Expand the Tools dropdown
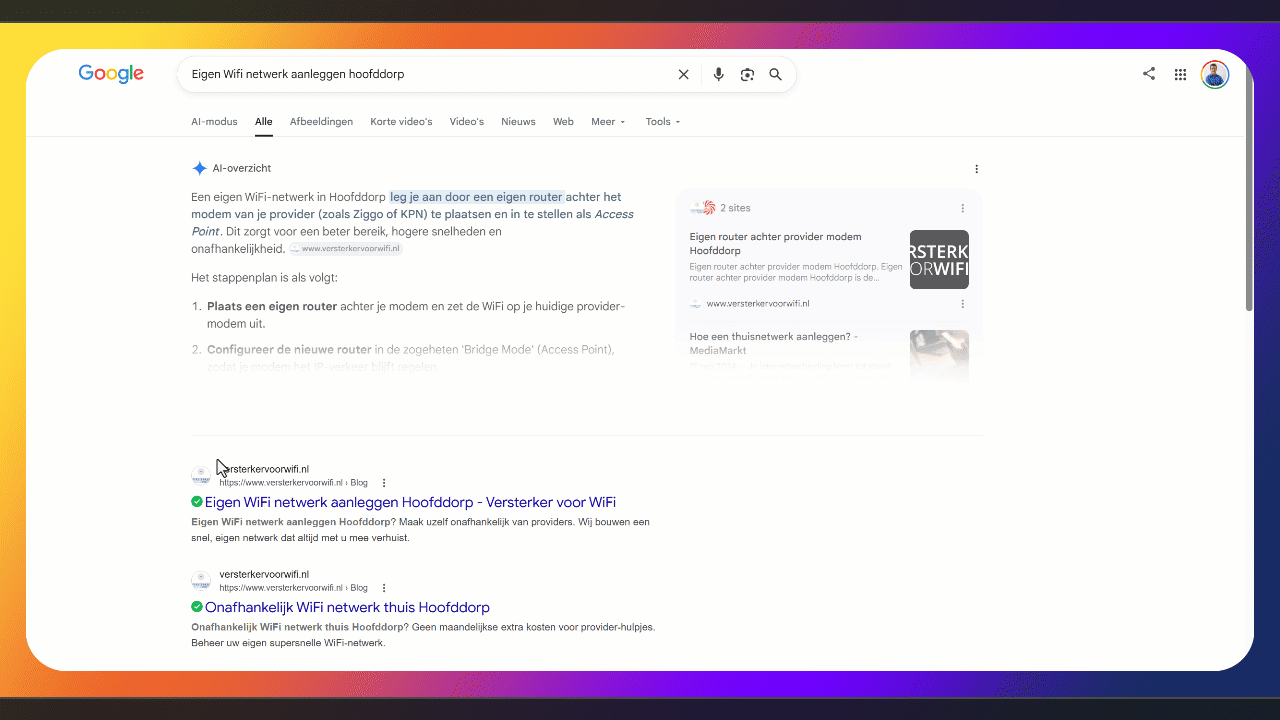 tap(663, 122)
